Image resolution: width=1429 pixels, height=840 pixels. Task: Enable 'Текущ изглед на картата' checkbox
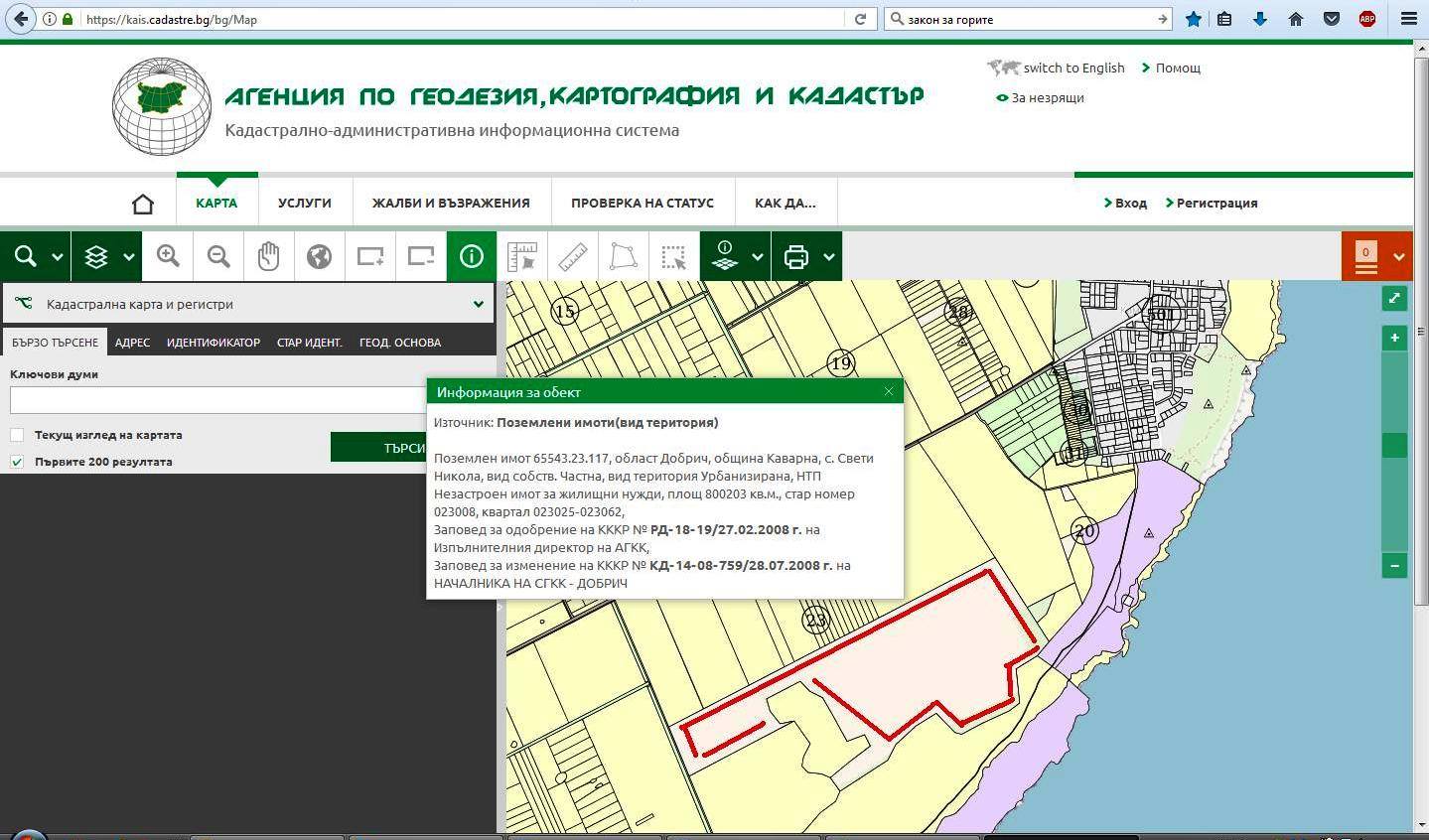(17, 435)
